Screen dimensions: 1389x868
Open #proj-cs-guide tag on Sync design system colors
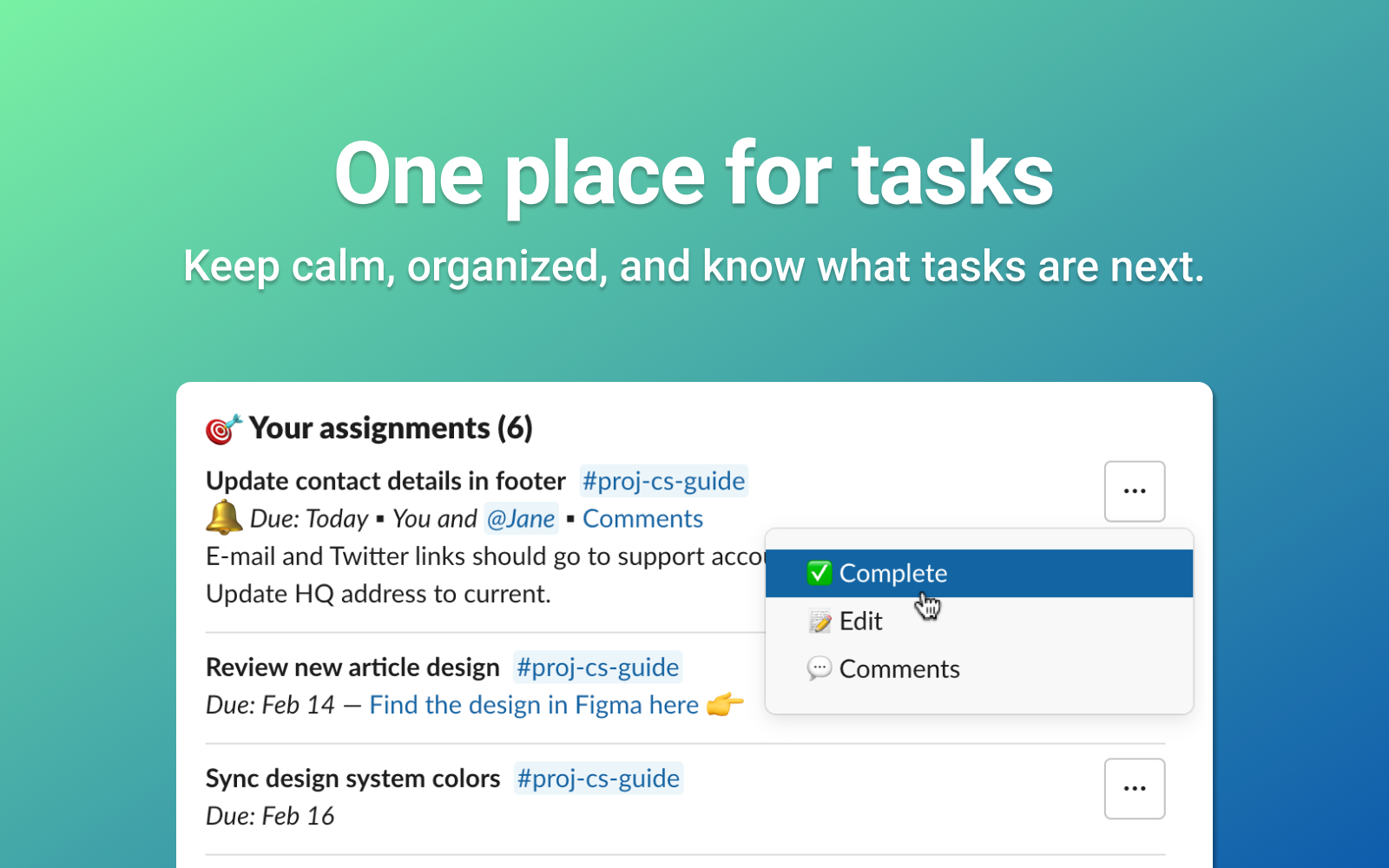(x=598, y=779)
